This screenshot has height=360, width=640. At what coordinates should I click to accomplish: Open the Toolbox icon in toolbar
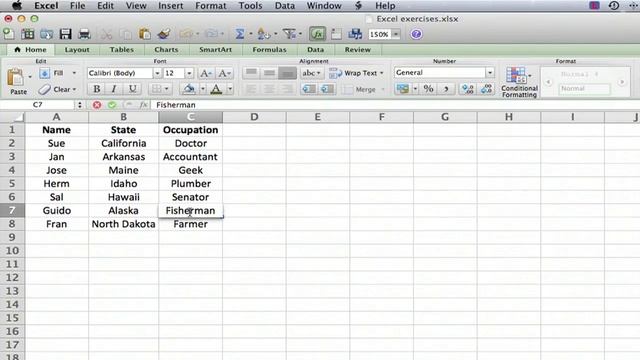336,34
